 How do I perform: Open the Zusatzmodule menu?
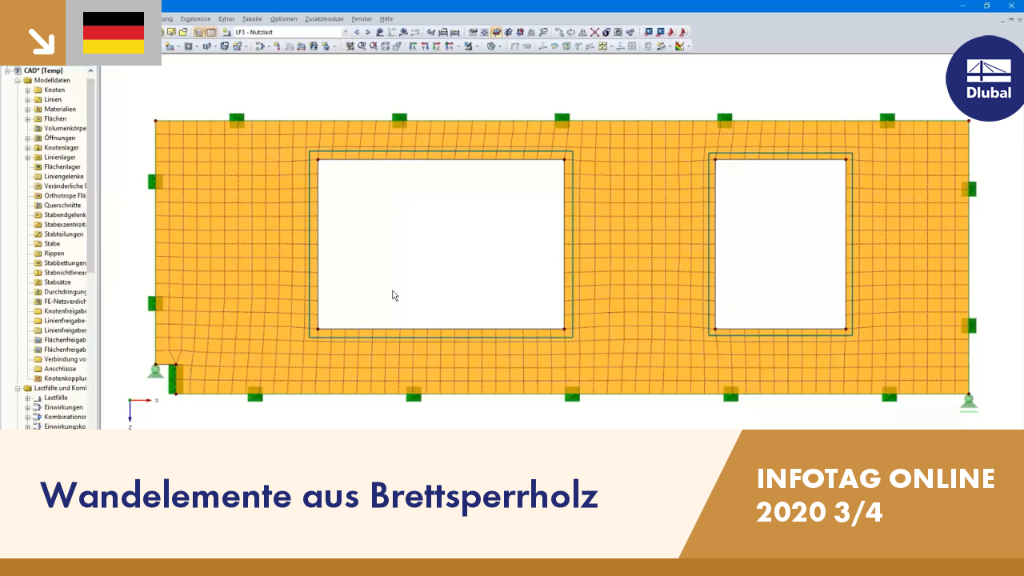point(324,19)
